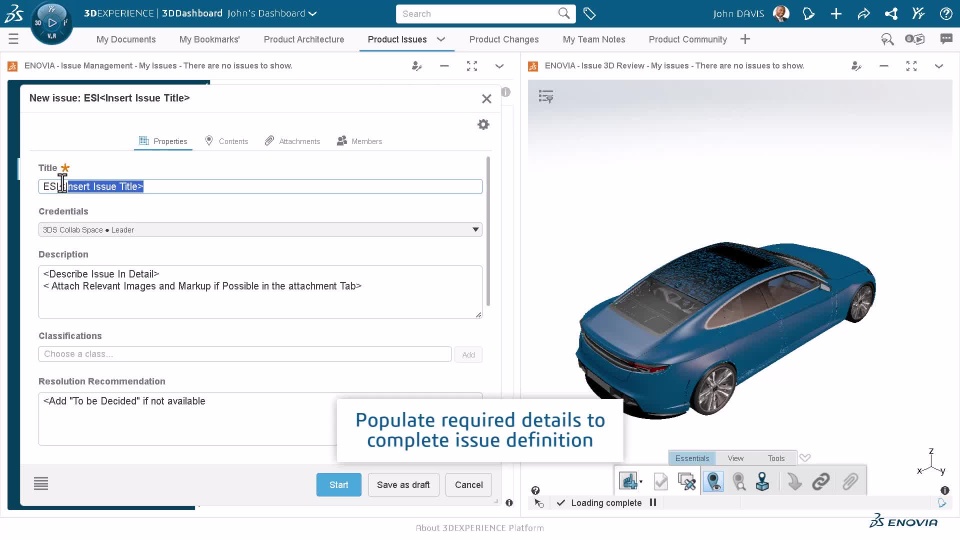Image resolution: width=960 pixels, height=540 pixels.
Task: Open John Davis profile picture
Action: (x=781, y=13)
